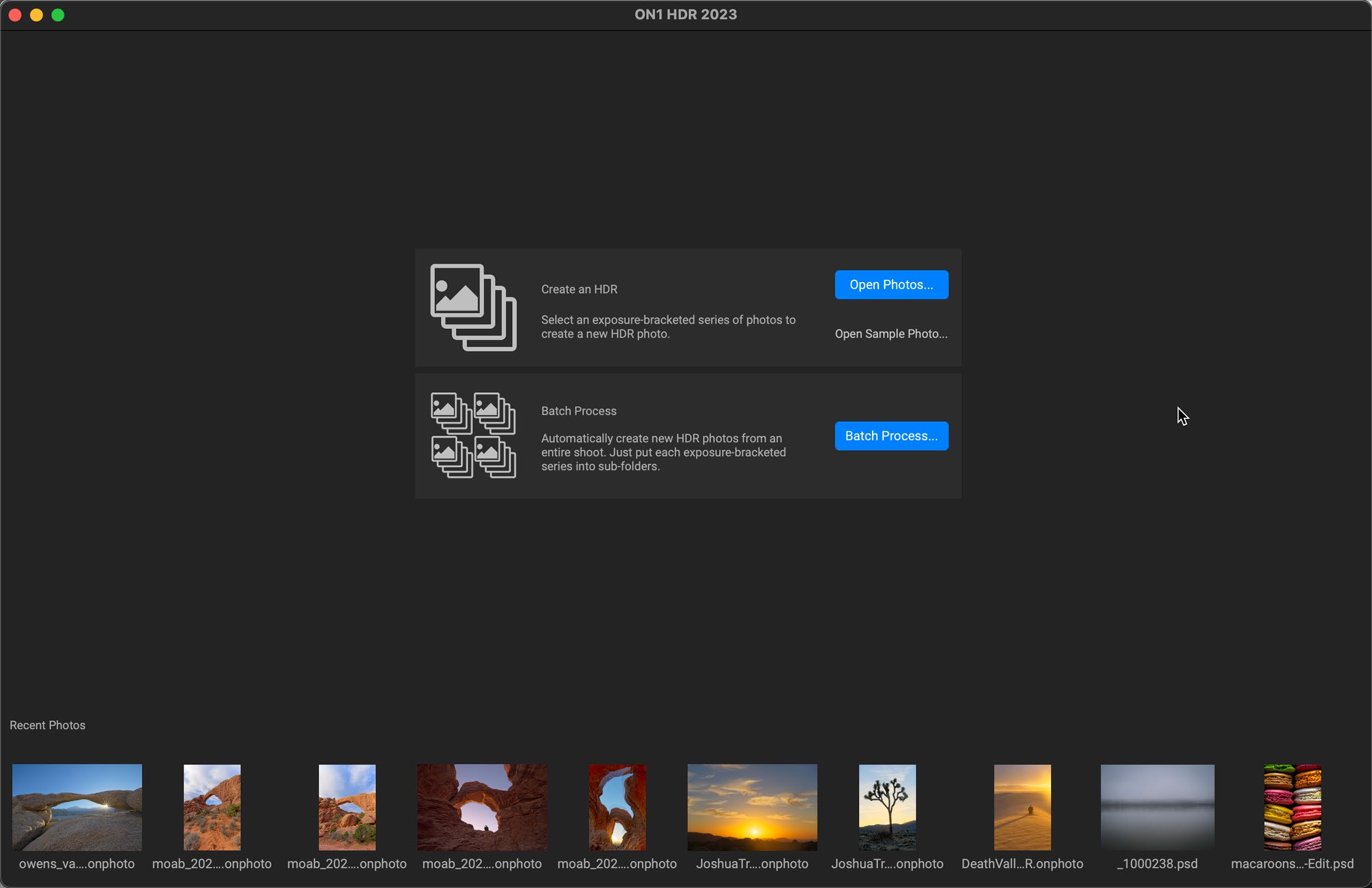Click the Recent Photos label
Viewport: 1372px width, 888px height.
(x=47, y=726)
